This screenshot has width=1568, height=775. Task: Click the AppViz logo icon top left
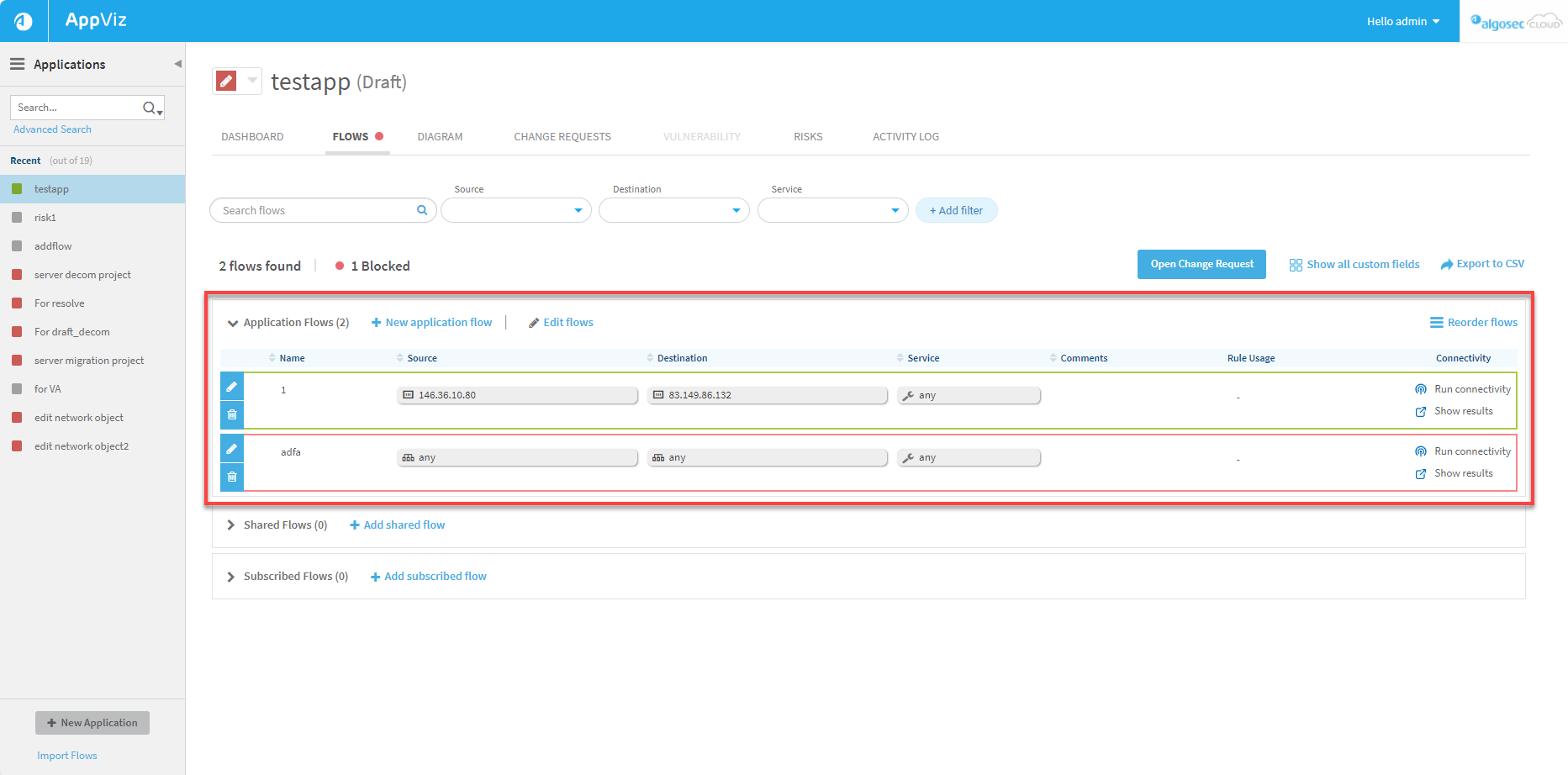pyautogui.click(x=23, y=20)
